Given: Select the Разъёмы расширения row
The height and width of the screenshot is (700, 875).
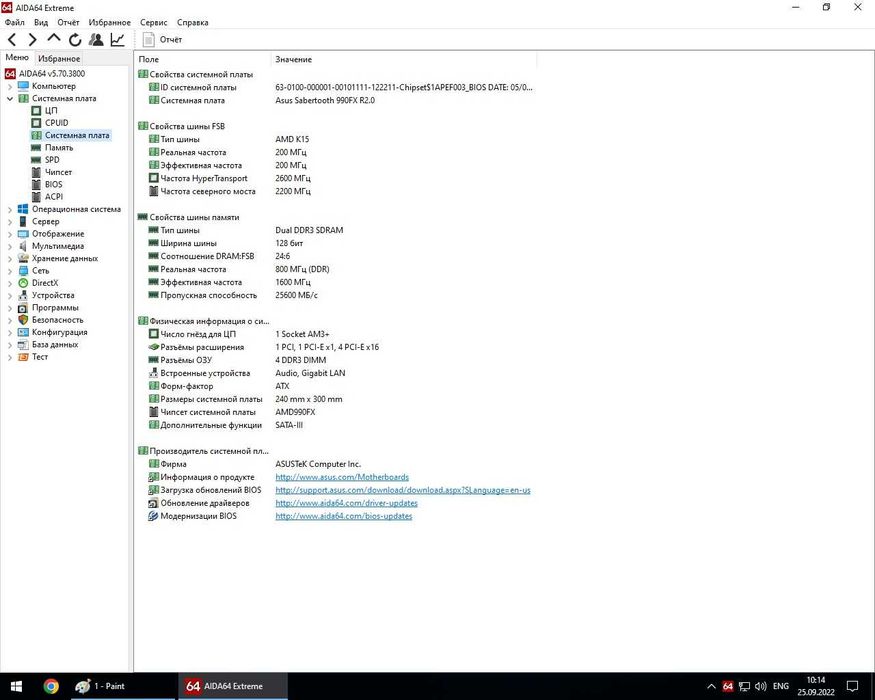Looking at the screenshot, I should tap(335, 347).
